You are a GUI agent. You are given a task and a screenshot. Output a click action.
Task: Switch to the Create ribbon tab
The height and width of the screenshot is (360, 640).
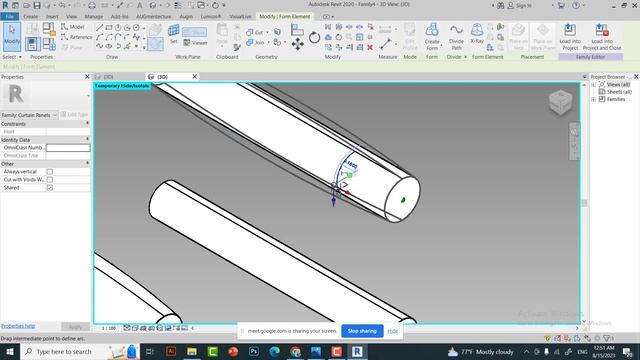[31, 16]
